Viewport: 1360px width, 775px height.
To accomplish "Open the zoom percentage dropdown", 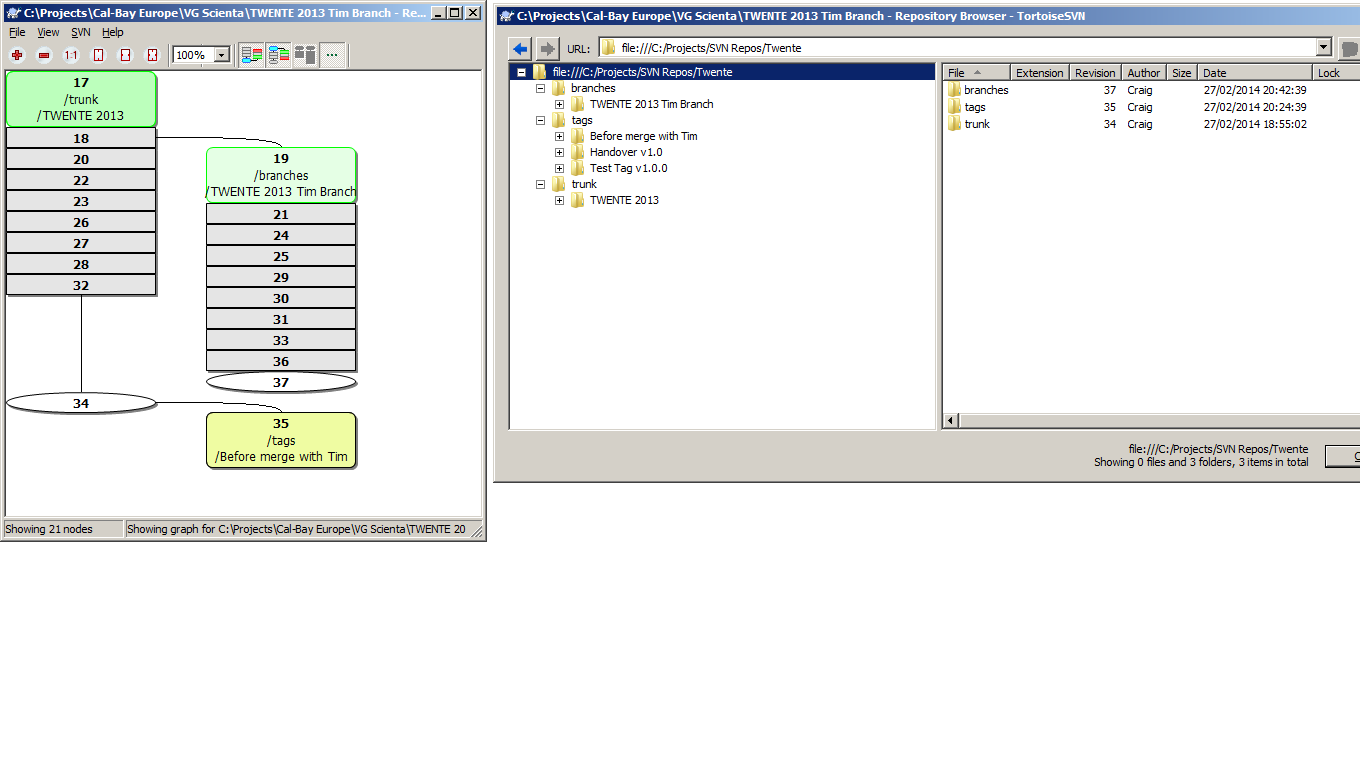I will coord(222,55).
